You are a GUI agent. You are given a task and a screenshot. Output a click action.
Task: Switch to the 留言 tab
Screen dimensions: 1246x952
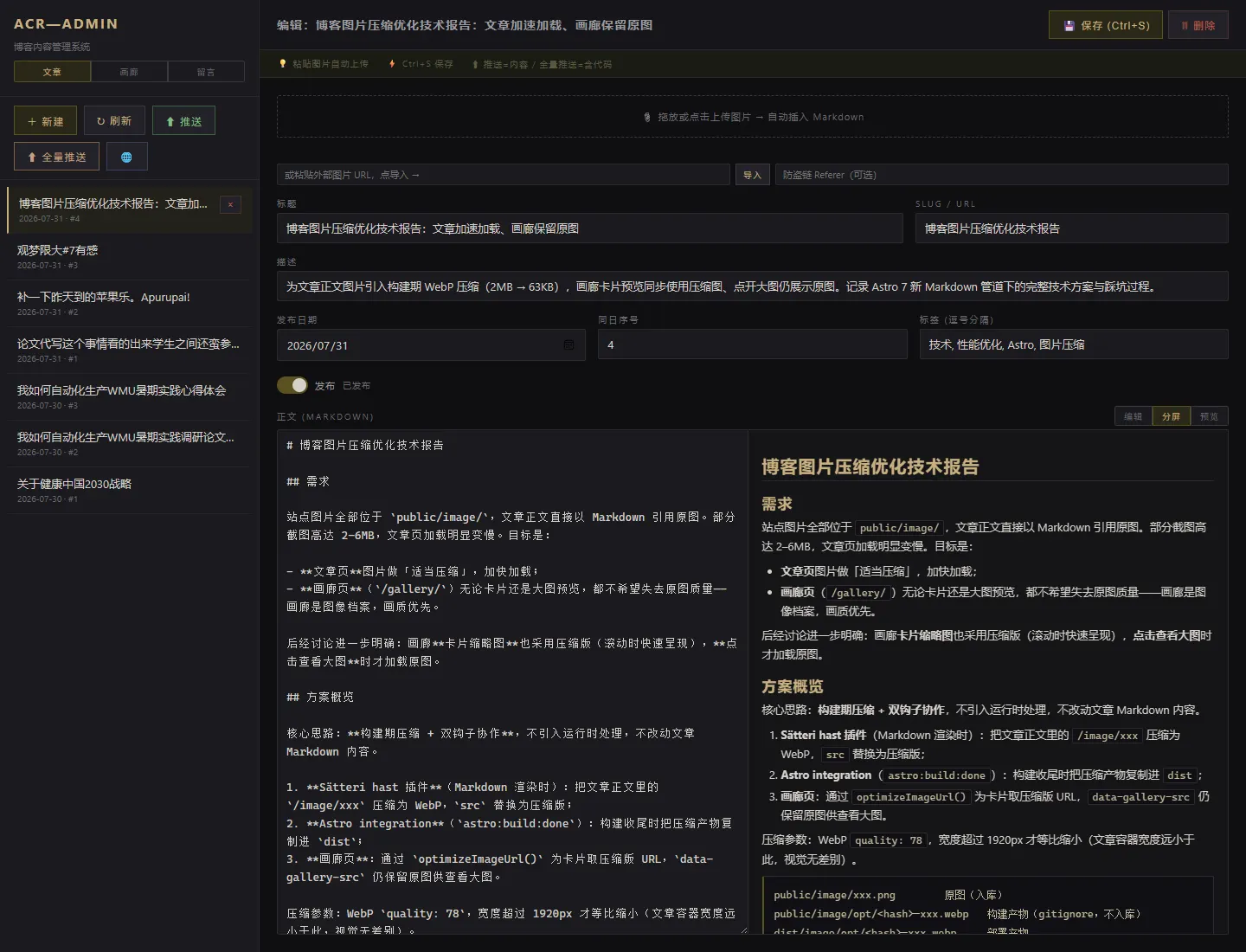pos(206,72)
